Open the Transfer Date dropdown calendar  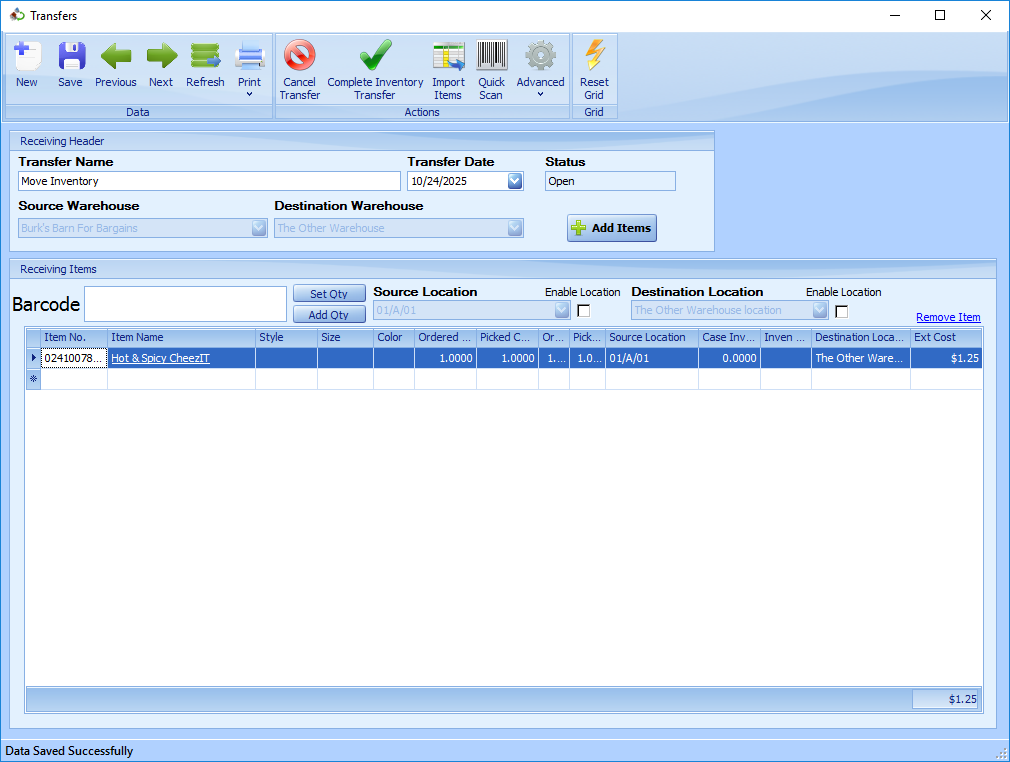coord(515,181)
